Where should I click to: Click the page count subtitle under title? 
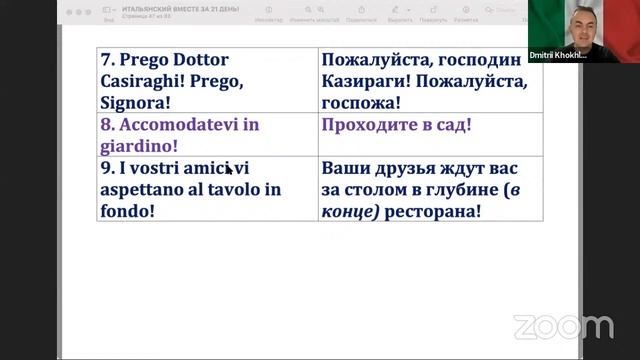tap(146, 16)
